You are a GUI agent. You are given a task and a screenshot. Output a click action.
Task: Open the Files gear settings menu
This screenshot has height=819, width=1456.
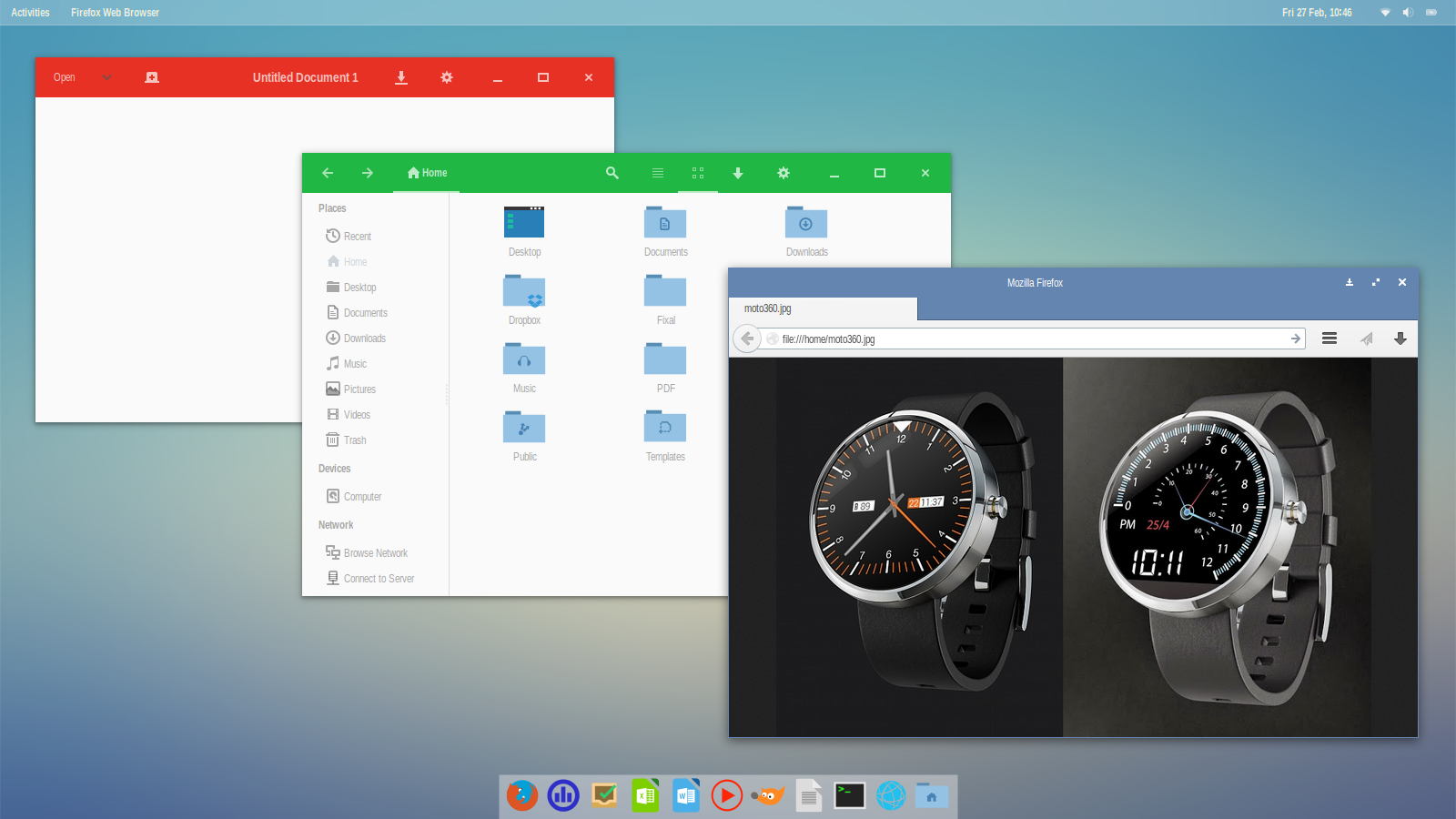784,173
